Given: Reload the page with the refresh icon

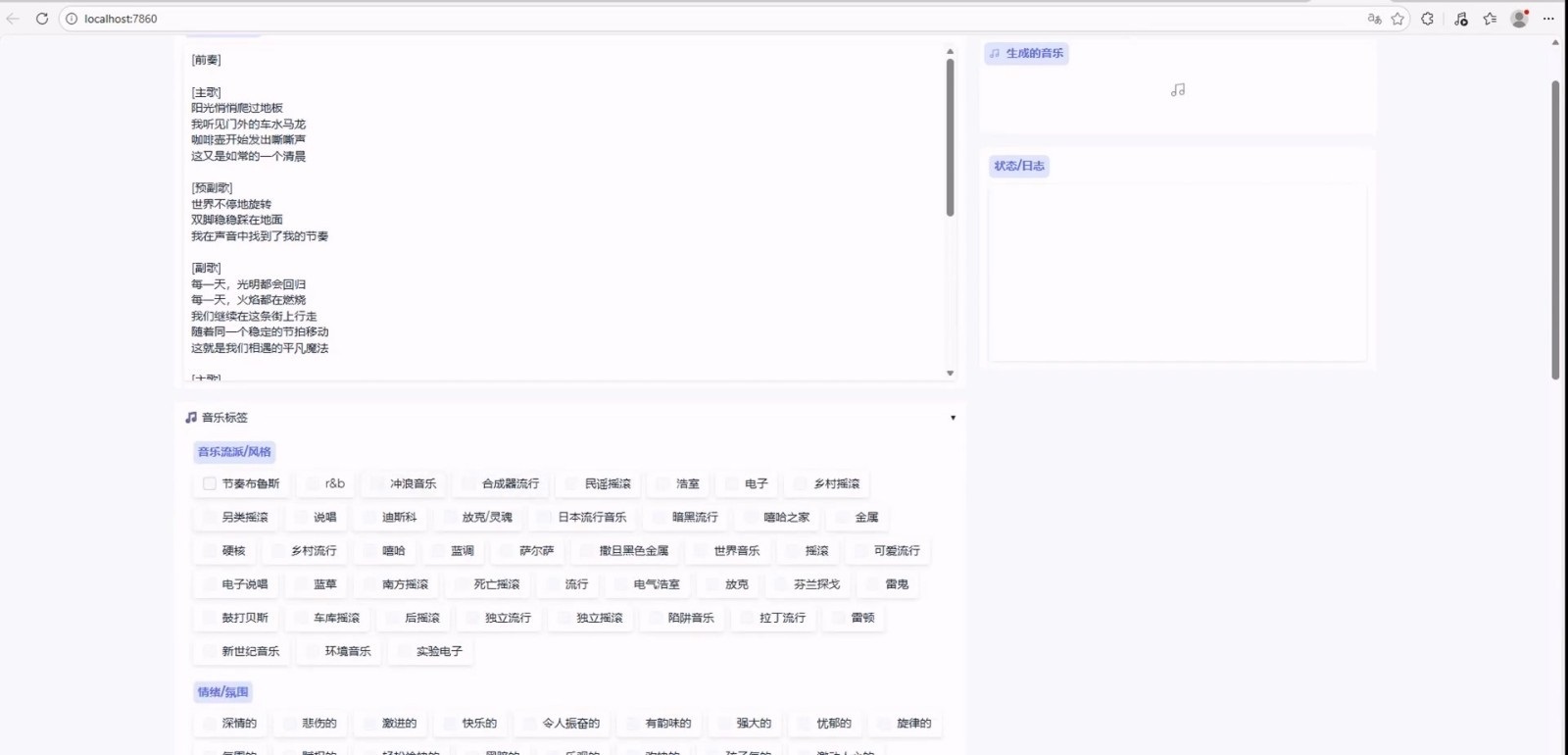Looking at the screenshot, I should click(x=42, y=19).
